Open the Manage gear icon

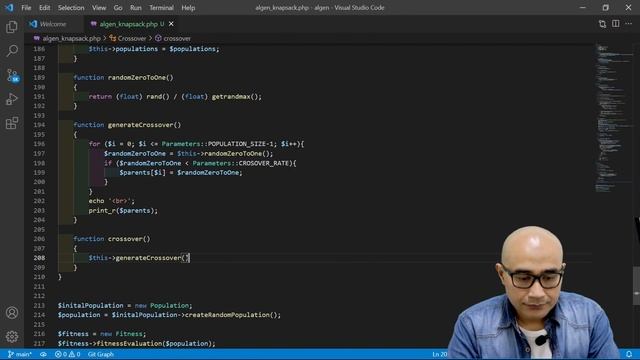[12, 336]
